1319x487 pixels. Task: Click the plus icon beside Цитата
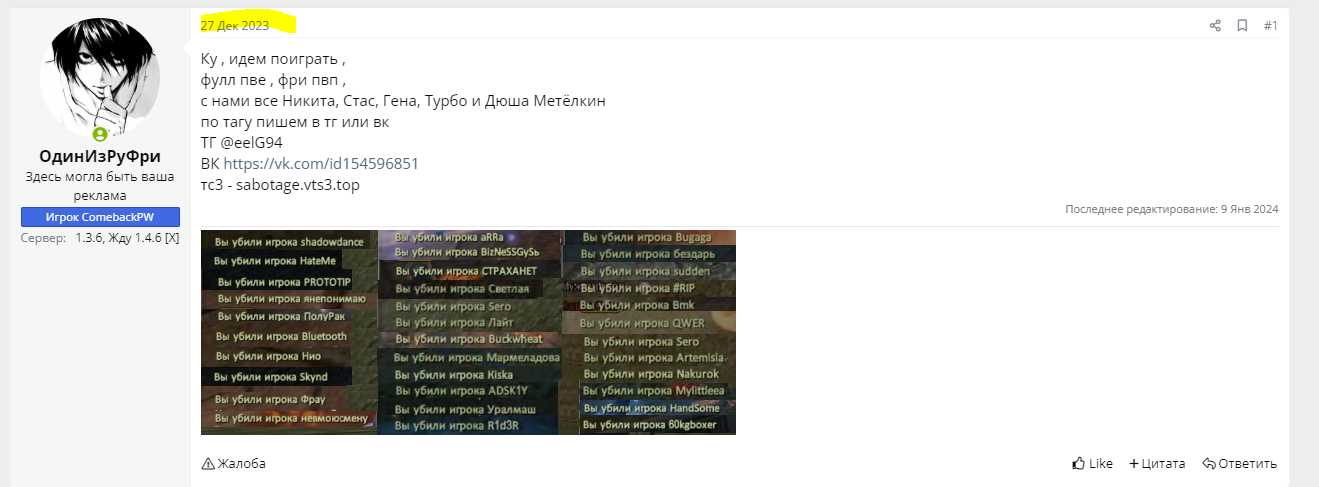click(1133, 464)
